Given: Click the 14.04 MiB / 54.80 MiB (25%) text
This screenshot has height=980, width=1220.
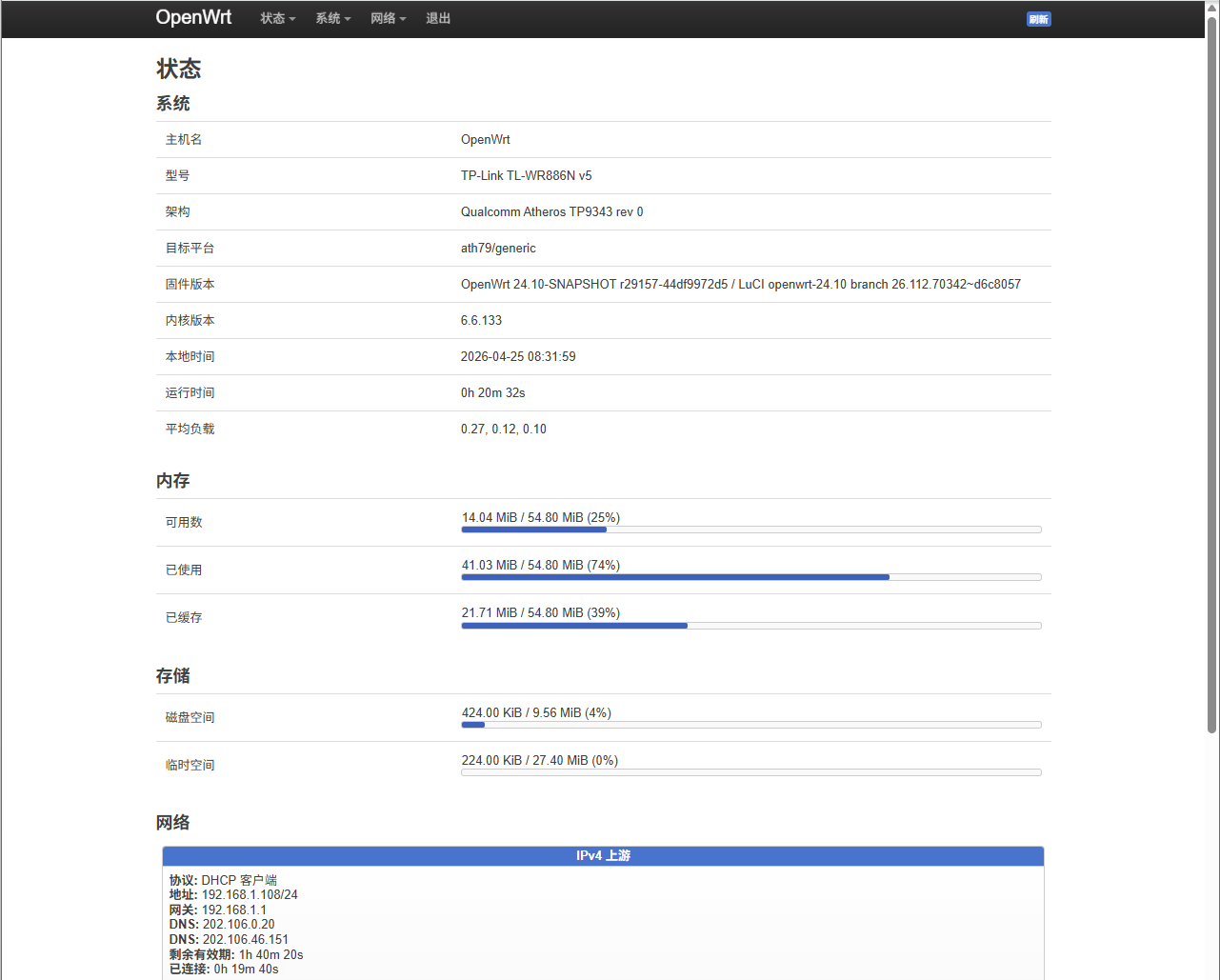Looking at the screenshot, I should point(541,517).
